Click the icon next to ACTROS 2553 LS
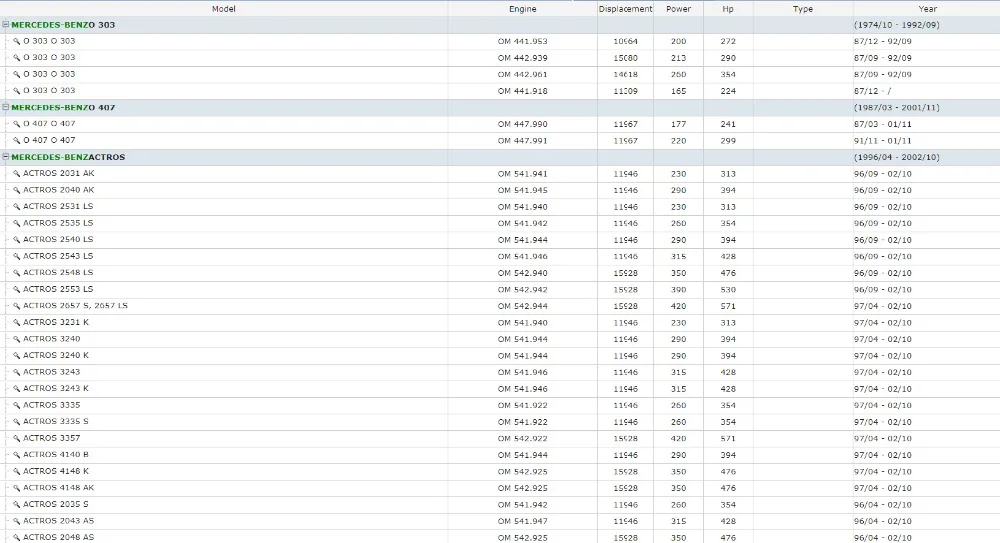 (17, 290)
